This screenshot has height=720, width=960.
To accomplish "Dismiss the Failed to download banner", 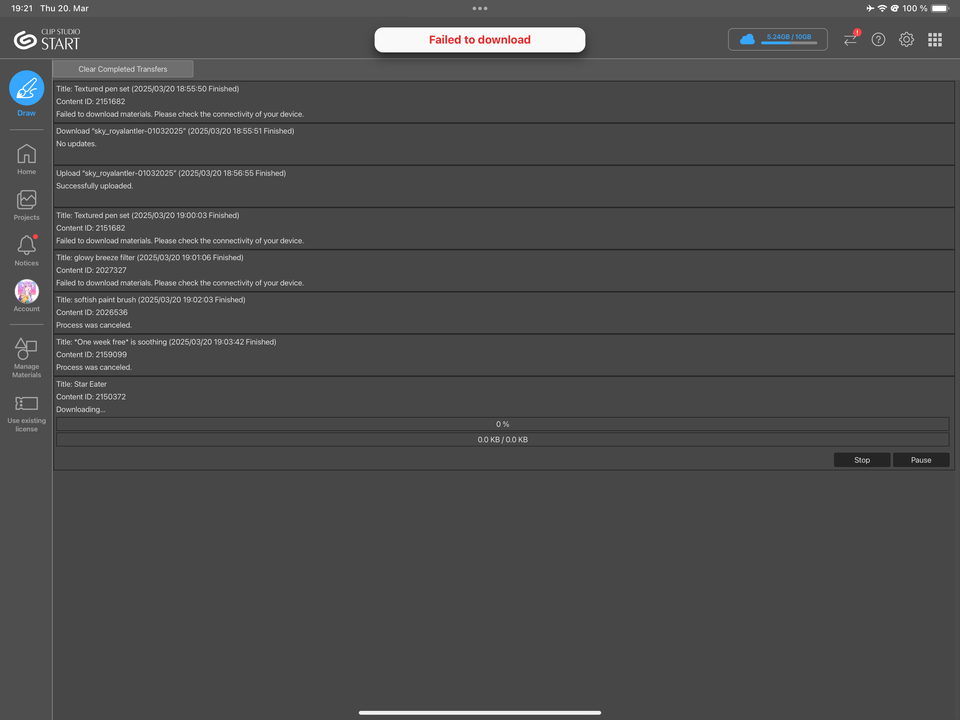I will 480,40.
